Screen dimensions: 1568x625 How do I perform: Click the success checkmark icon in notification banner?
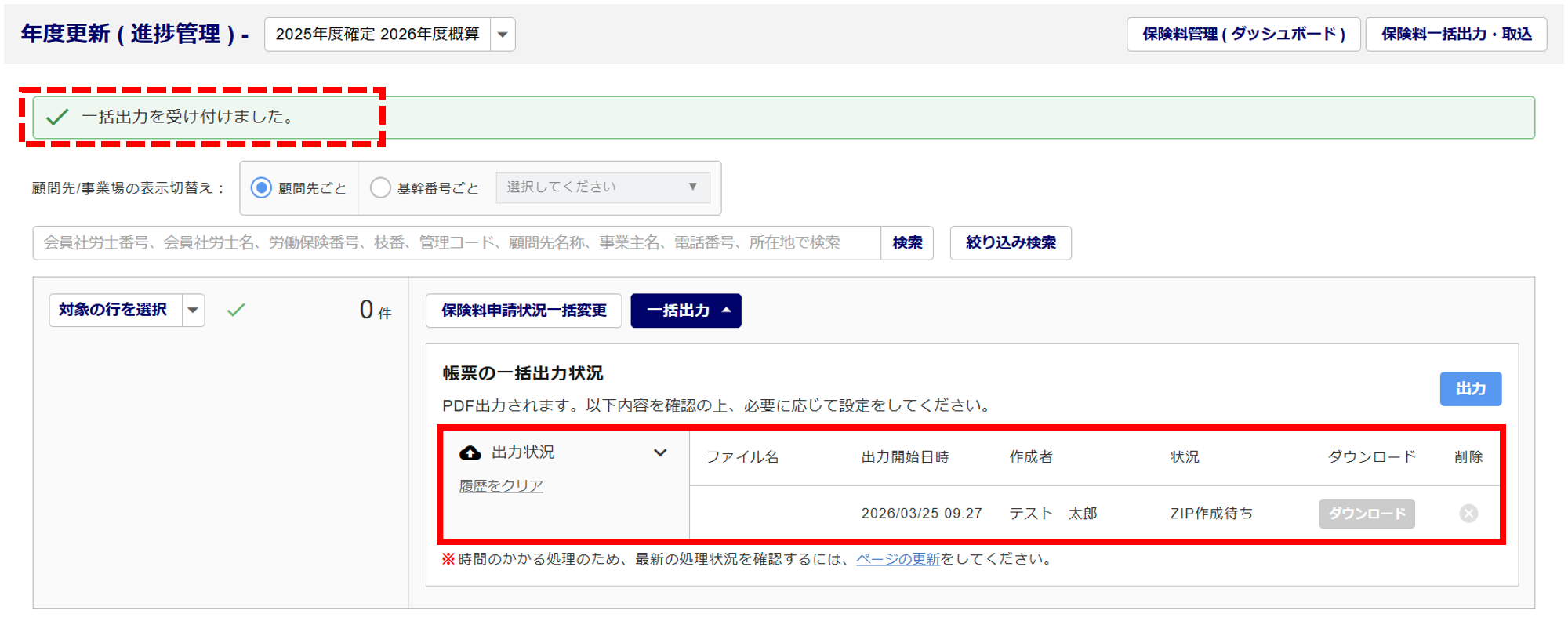(x=57, y=118)
